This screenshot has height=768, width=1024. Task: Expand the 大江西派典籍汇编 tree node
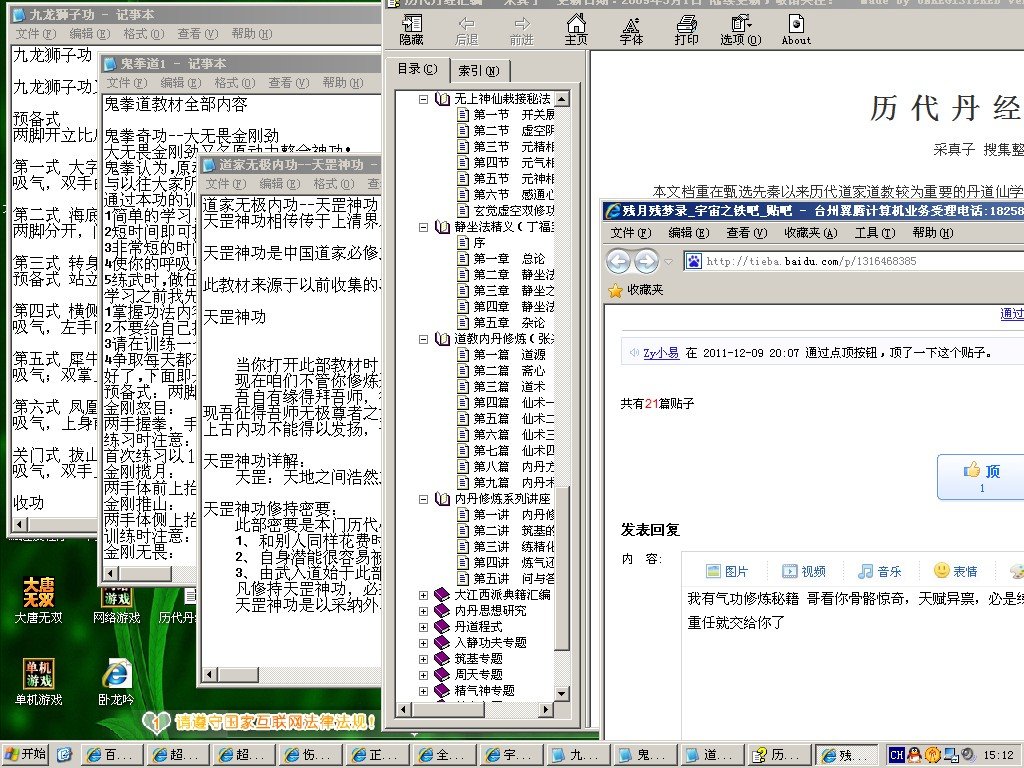click(423, 595)
